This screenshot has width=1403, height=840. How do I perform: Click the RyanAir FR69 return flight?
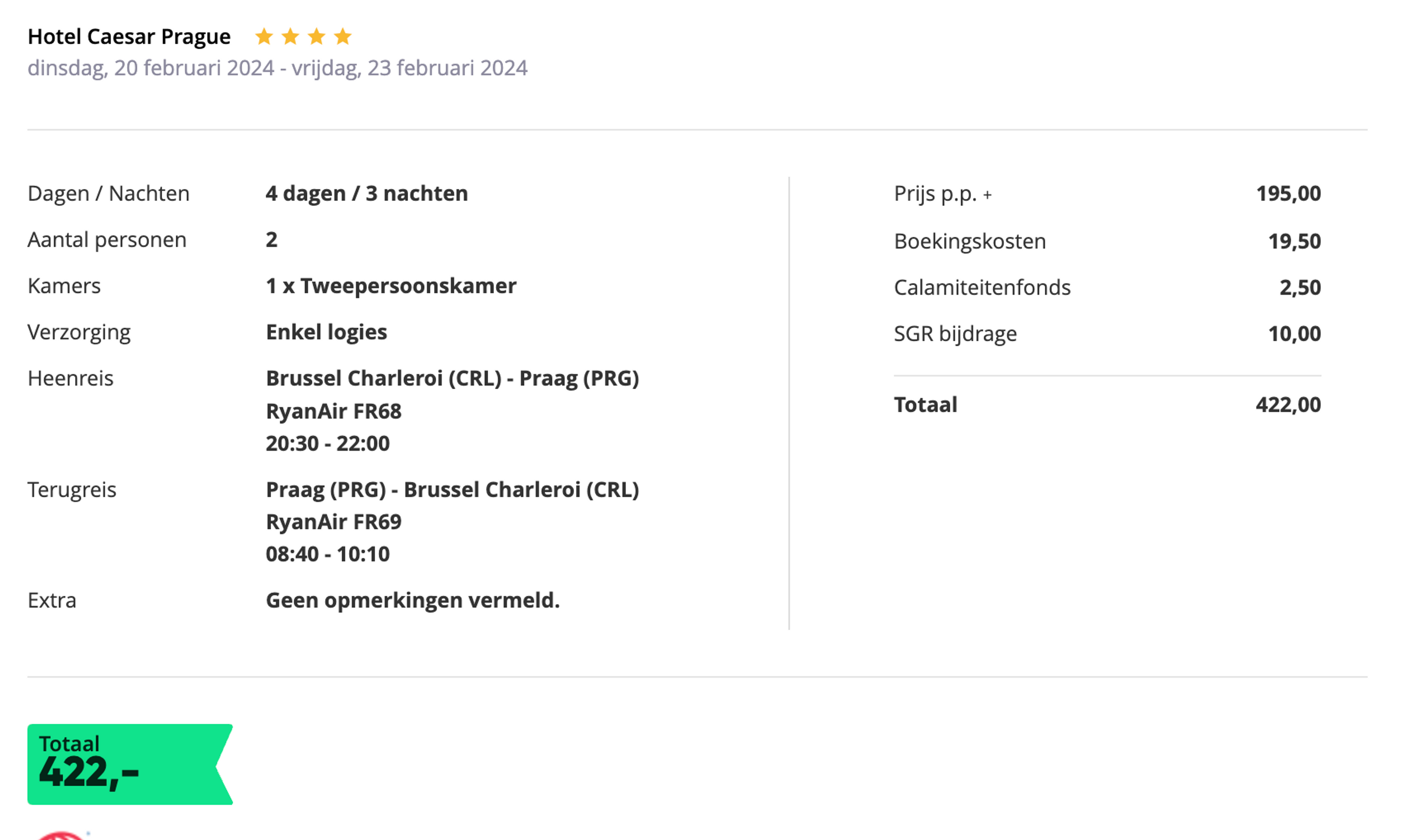[333, 522]
